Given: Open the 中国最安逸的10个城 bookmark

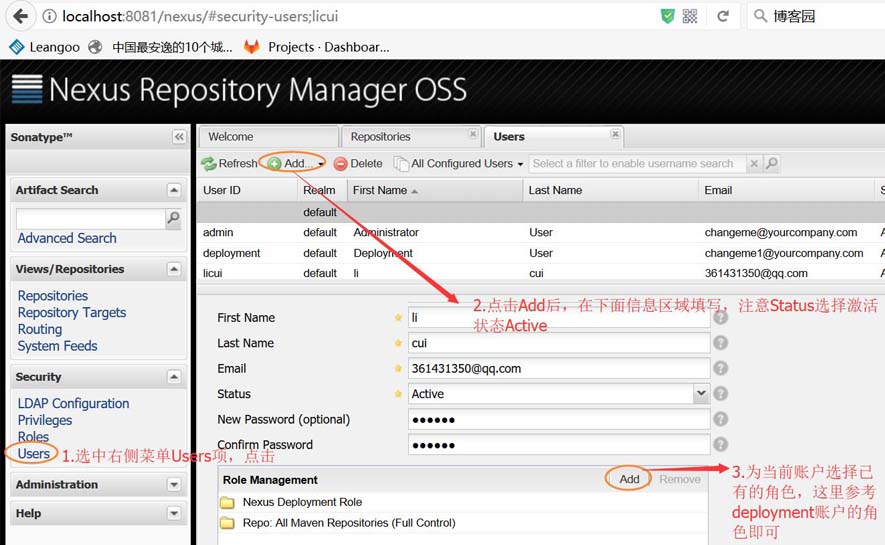Looking at the screenshot, I should tap(161, 47).
